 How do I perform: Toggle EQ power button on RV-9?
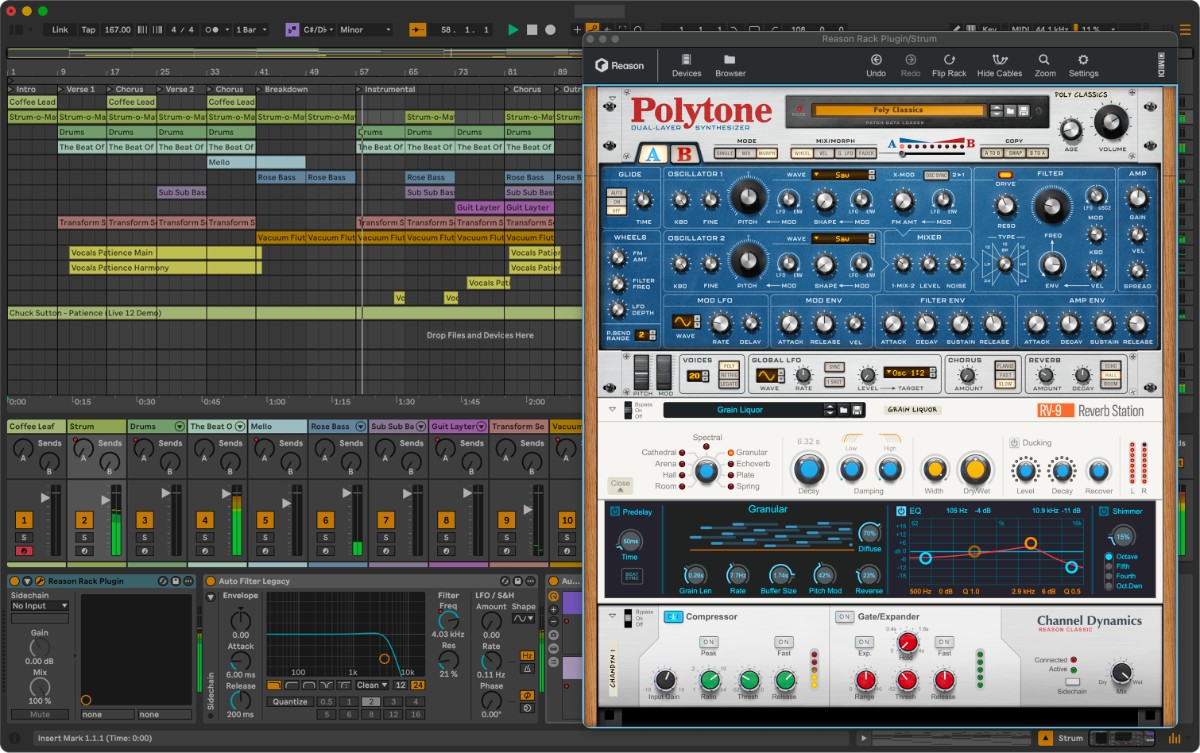pyautogui.click(x=901, y=511)
